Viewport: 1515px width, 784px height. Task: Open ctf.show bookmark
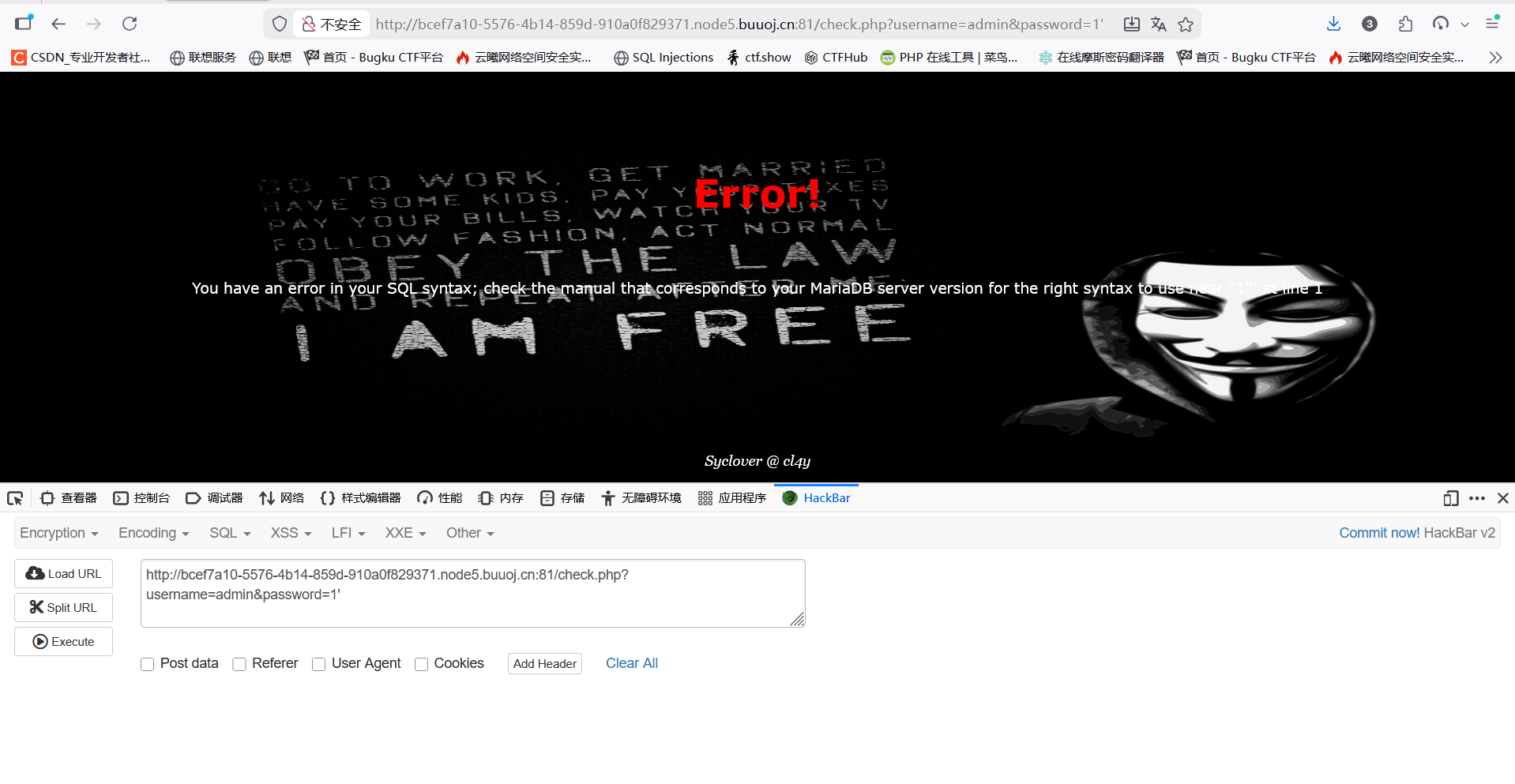759,58
